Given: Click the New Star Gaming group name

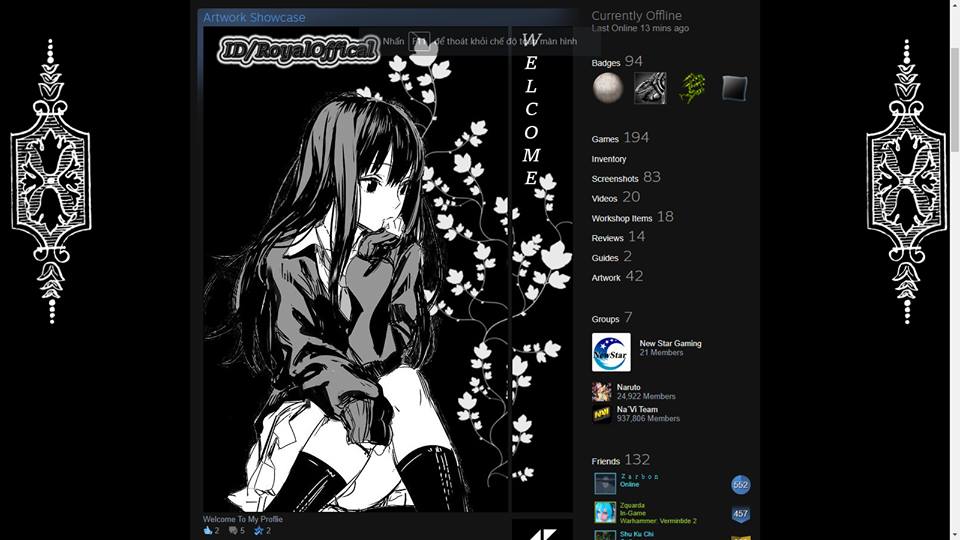Looking at the screenshot, I should [x=670, y=343].
